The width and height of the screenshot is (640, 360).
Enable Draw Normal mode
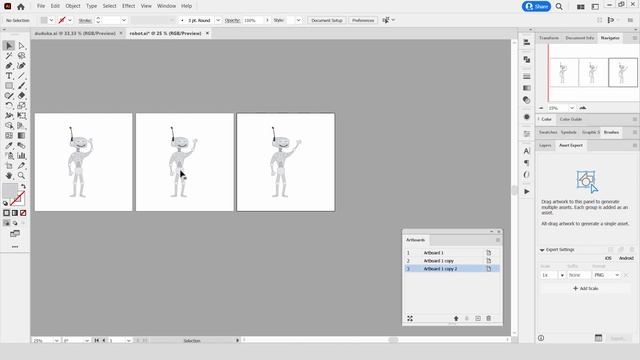pos(6,223)
